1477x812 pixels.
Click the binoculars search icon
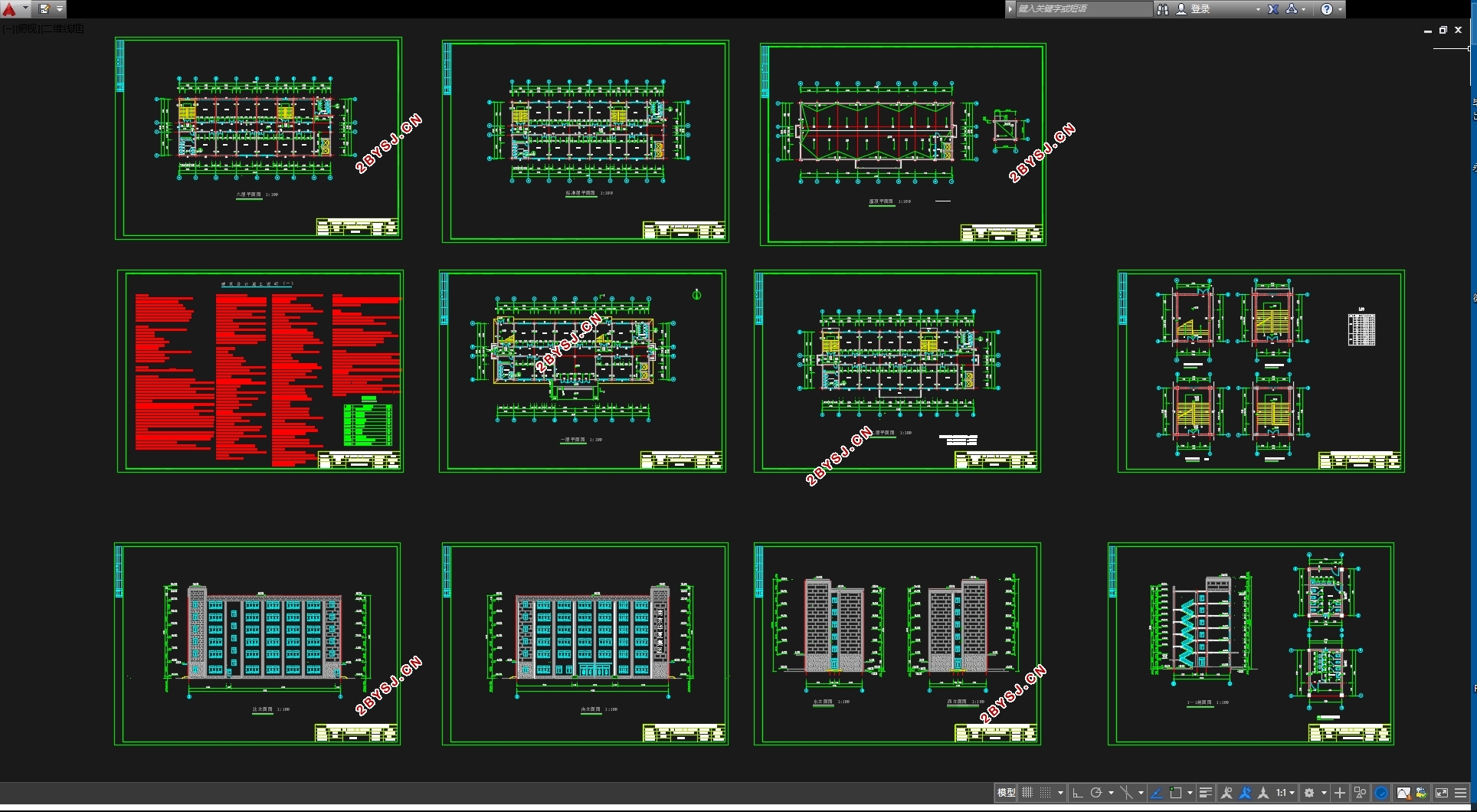pos(1163,9)
